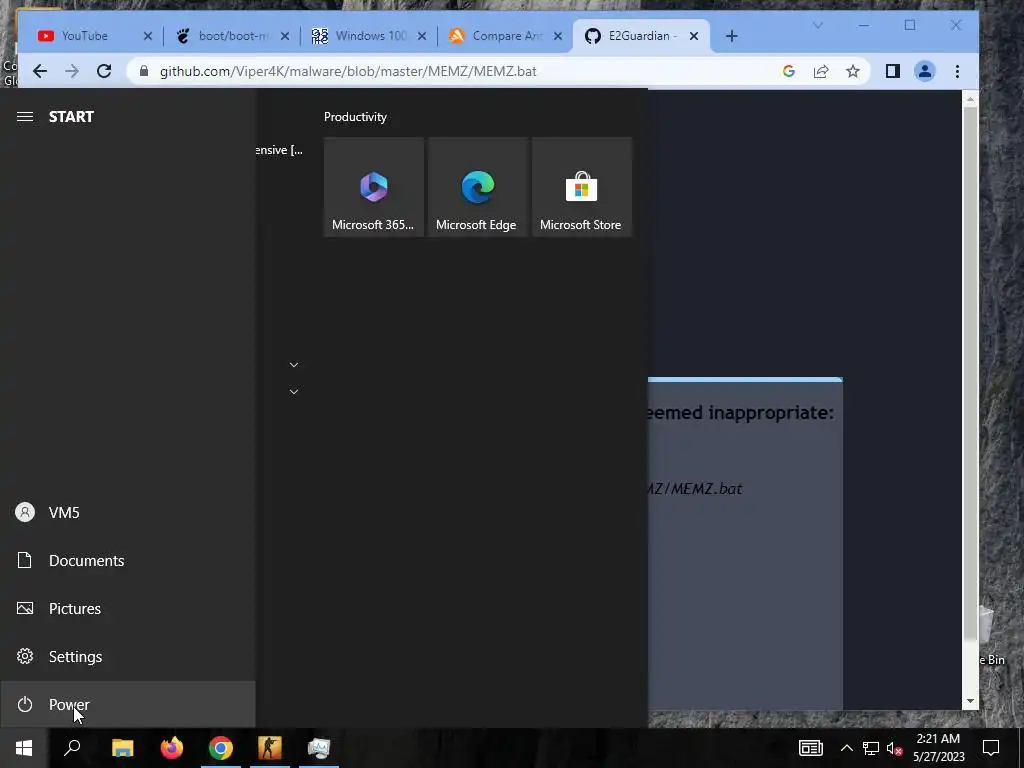The height and width of the screenshot is (768, 1024).
Task: Open the VM5 user account menu
Action: [127, 513]
